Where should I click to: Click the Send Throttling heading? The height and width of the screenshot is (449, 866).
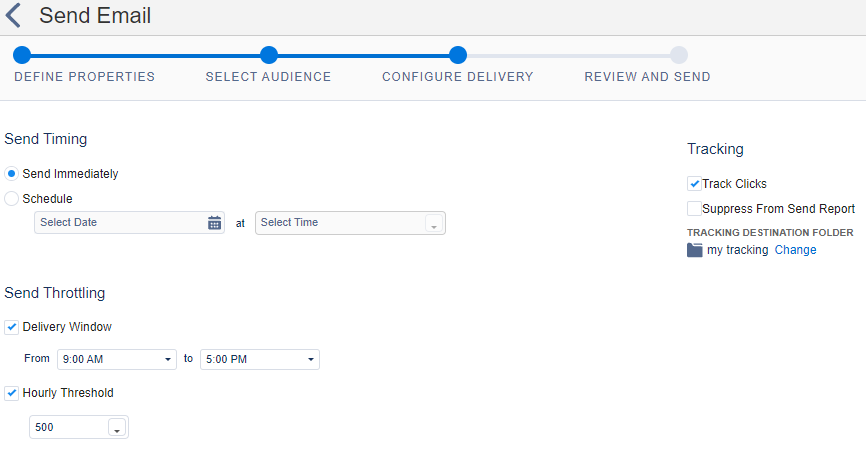[x=55, y=293]
